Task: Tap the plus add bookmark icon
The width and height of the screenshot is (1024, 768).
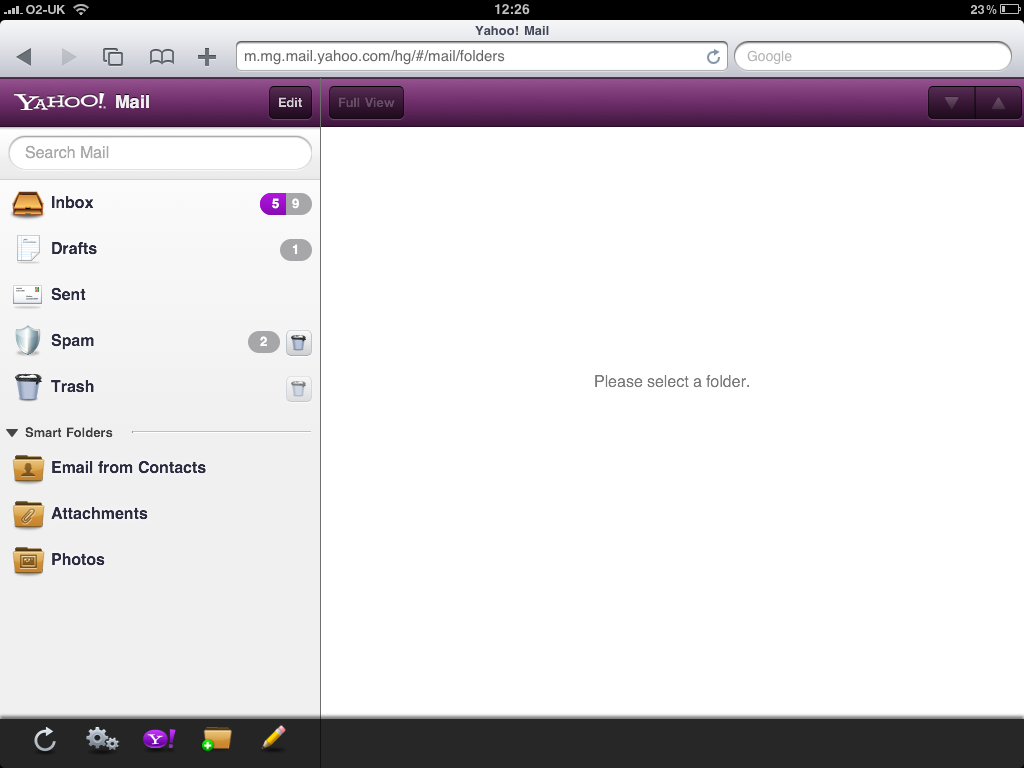Action: [x=207, y=57]
